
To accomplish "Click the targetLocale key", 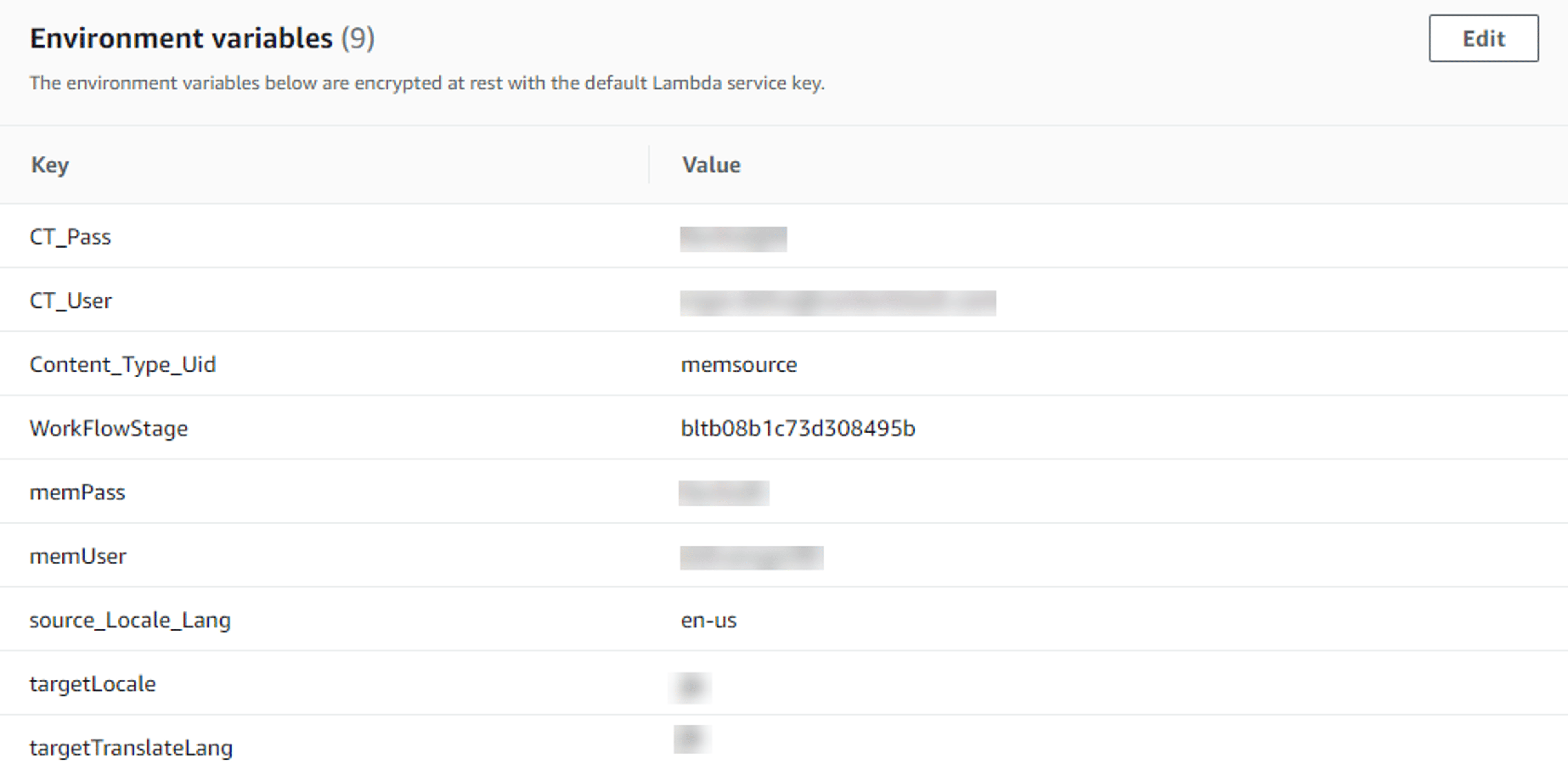I will (x=93, y=684).
